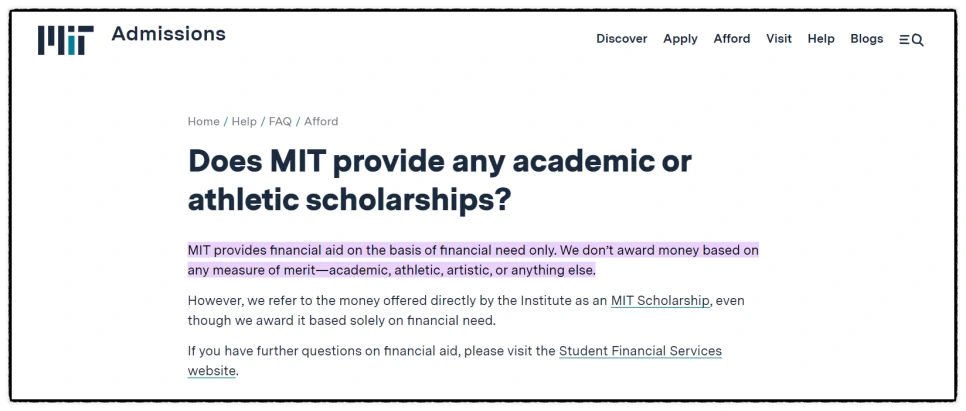Go to Home in the breadcrumb trail
The height and width of the screenshot is (411, 966).
203,121
